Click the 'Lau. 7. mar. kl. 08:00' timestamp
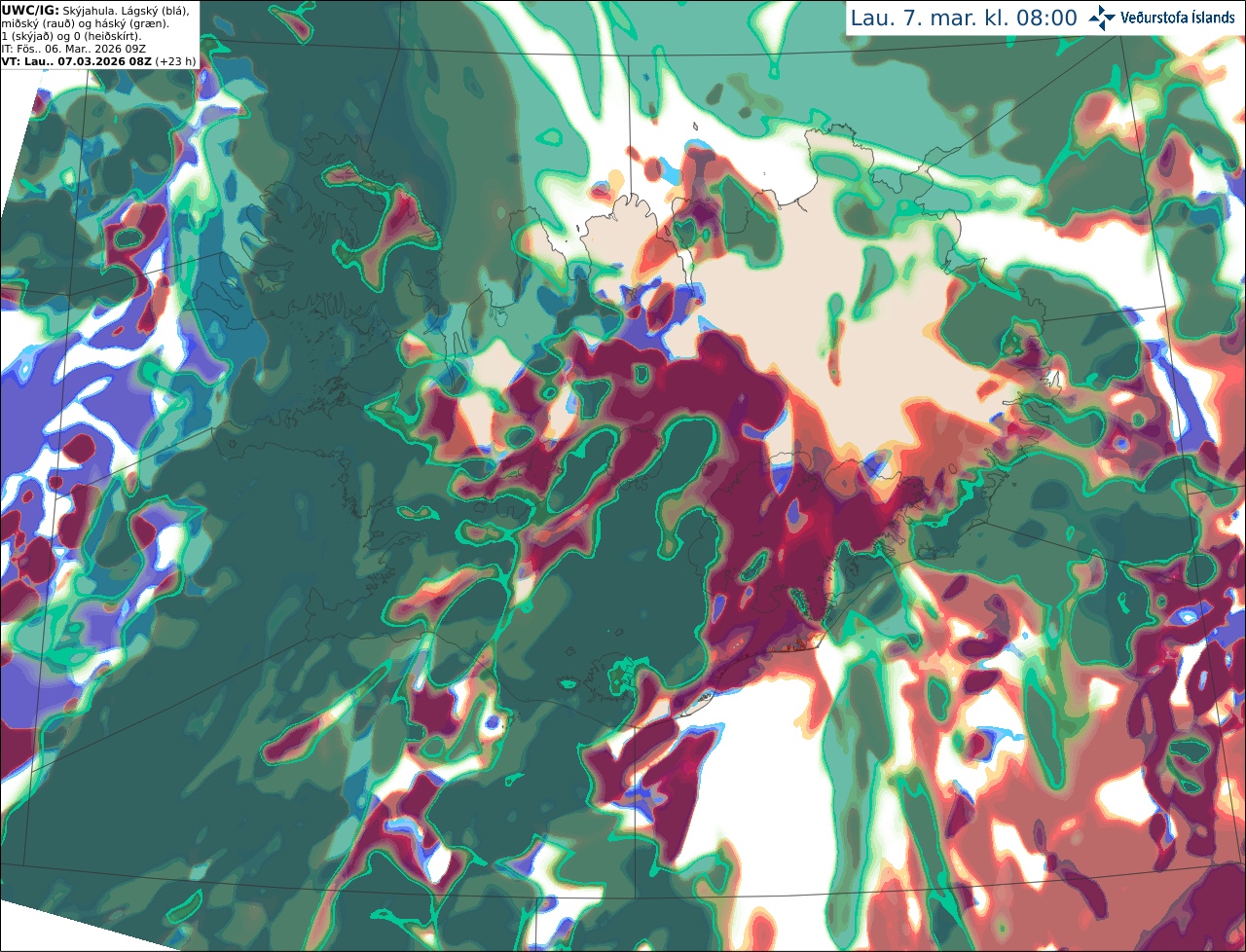Screen dimensions: 1246x952 point(964,18)
